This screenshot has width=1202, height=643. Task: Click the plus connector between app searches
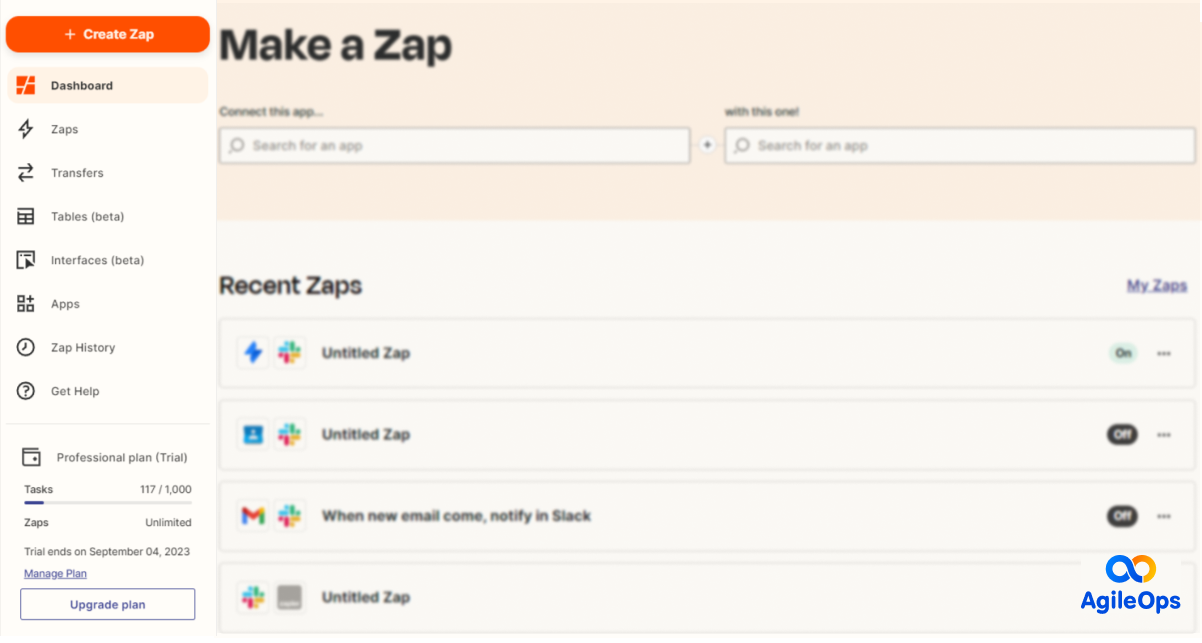coord(707,144)
